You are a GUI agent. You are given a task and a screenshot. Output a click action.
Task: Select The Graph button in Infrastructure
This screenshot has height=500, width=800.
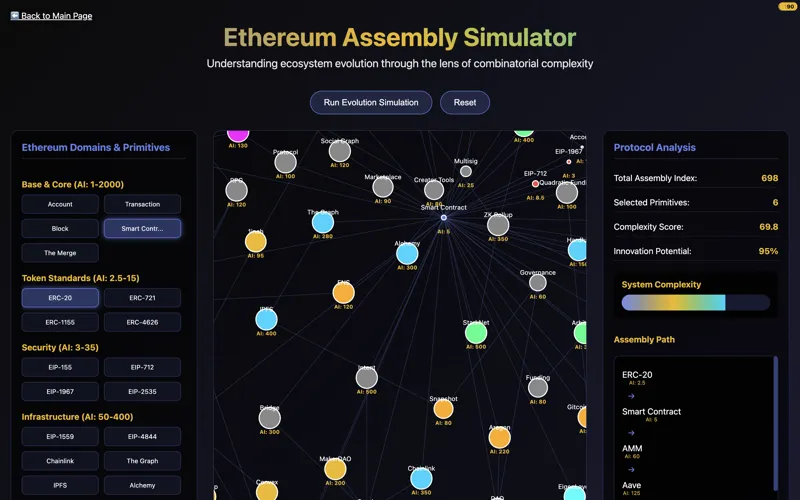click(x=142, y=461)
